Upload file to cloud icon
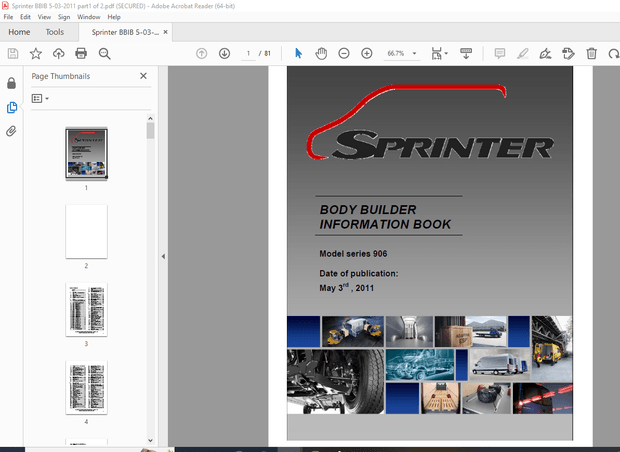This screenshot has width=620, height=452. [59, 53]
